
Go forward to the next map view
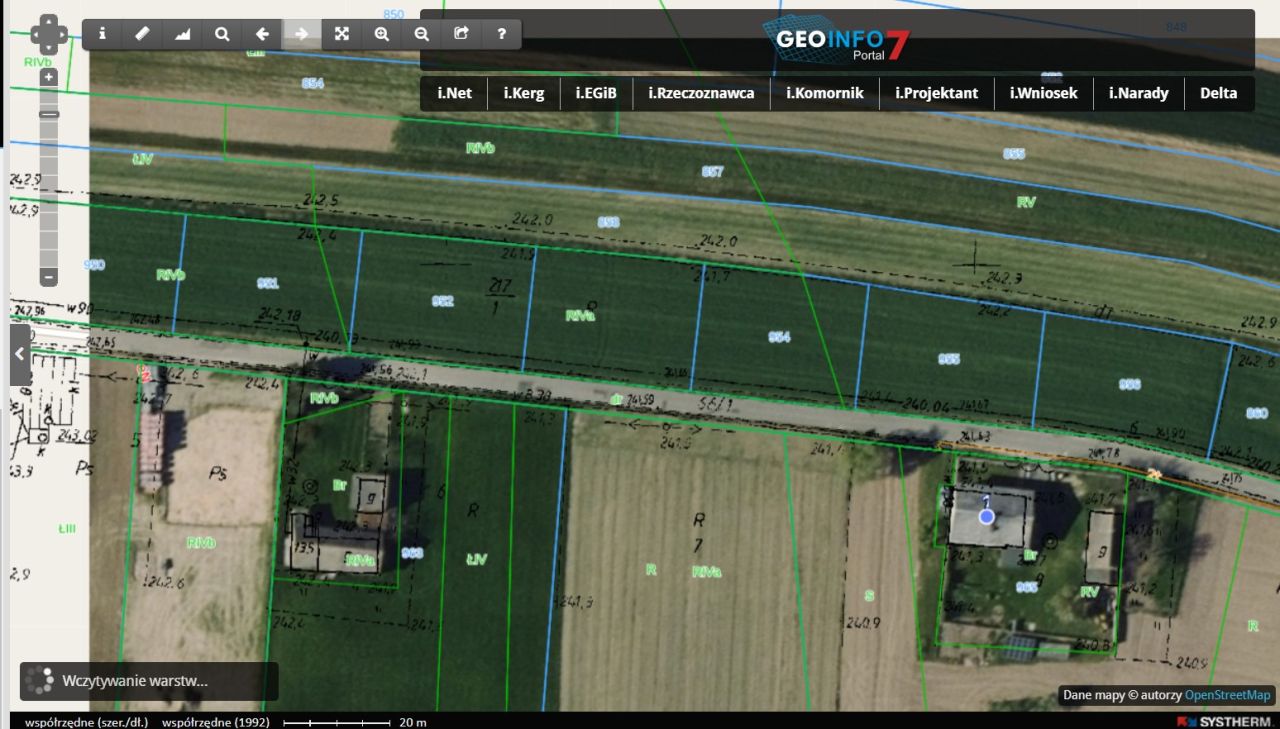(302, 34)
